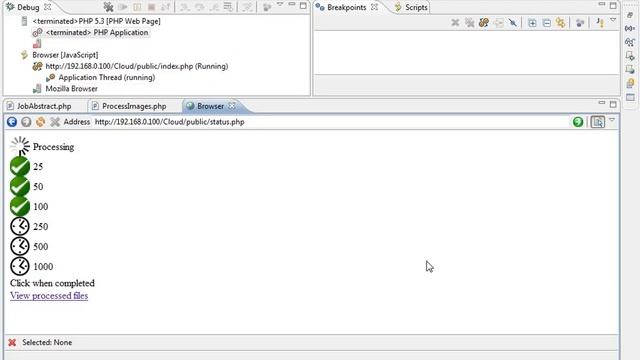This screenshot has height=360, width=640.
Task: Switch to the Breakpoints tab
Action: 347,7
